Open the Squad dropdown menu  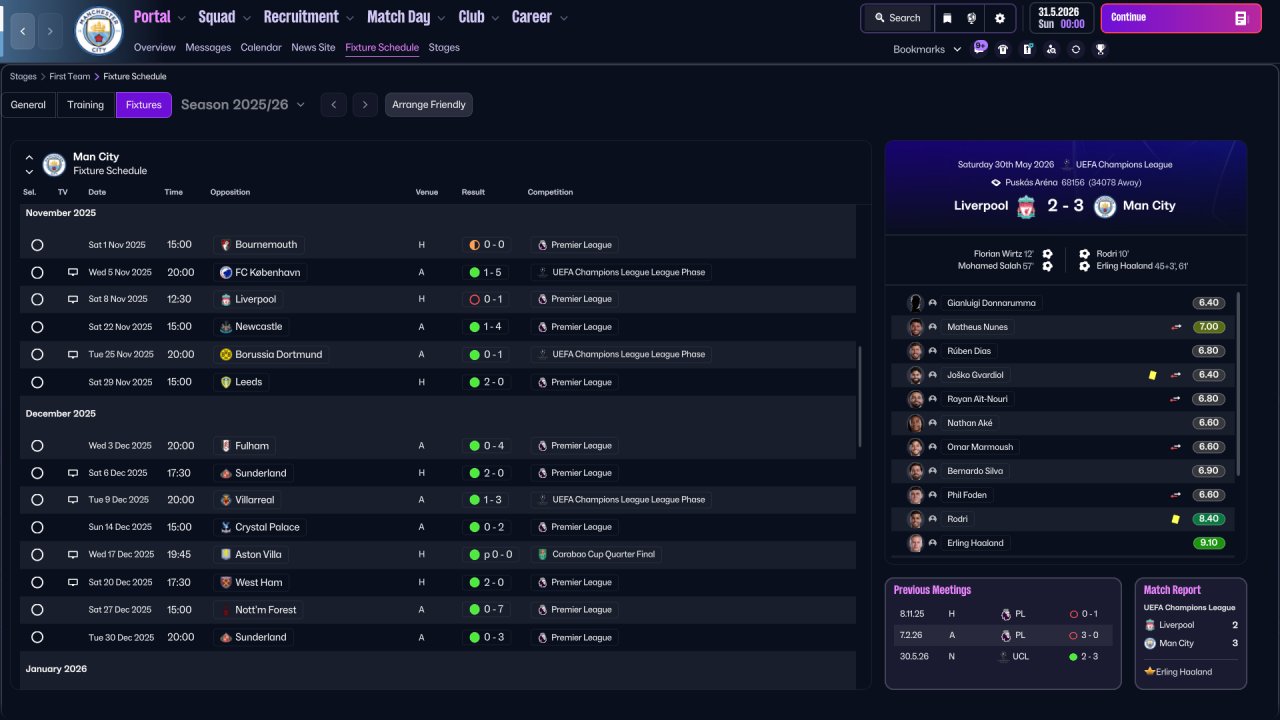tap(226, 17)
